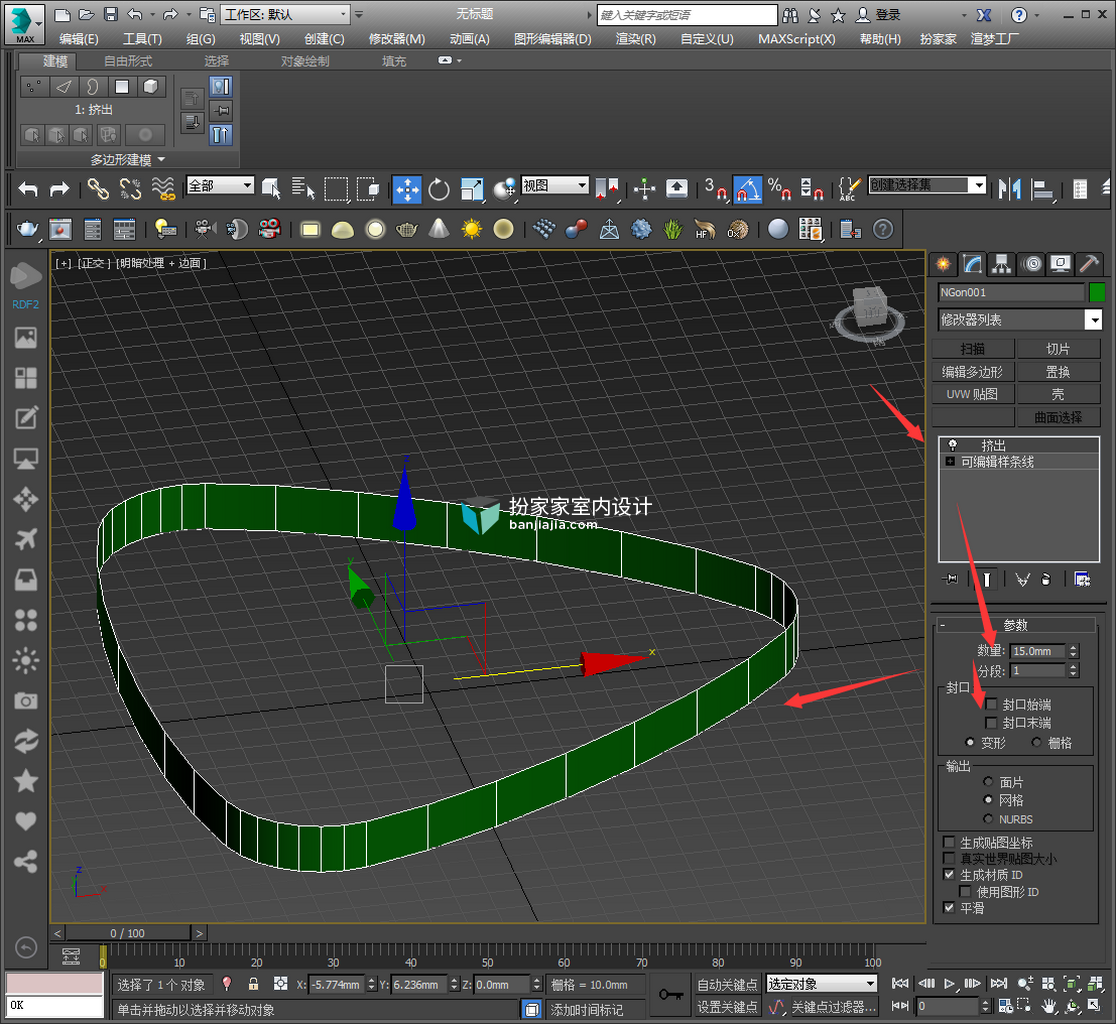Click the Play Animation button
Screen dimensions: 1116x1024
(x=949, y=984)
